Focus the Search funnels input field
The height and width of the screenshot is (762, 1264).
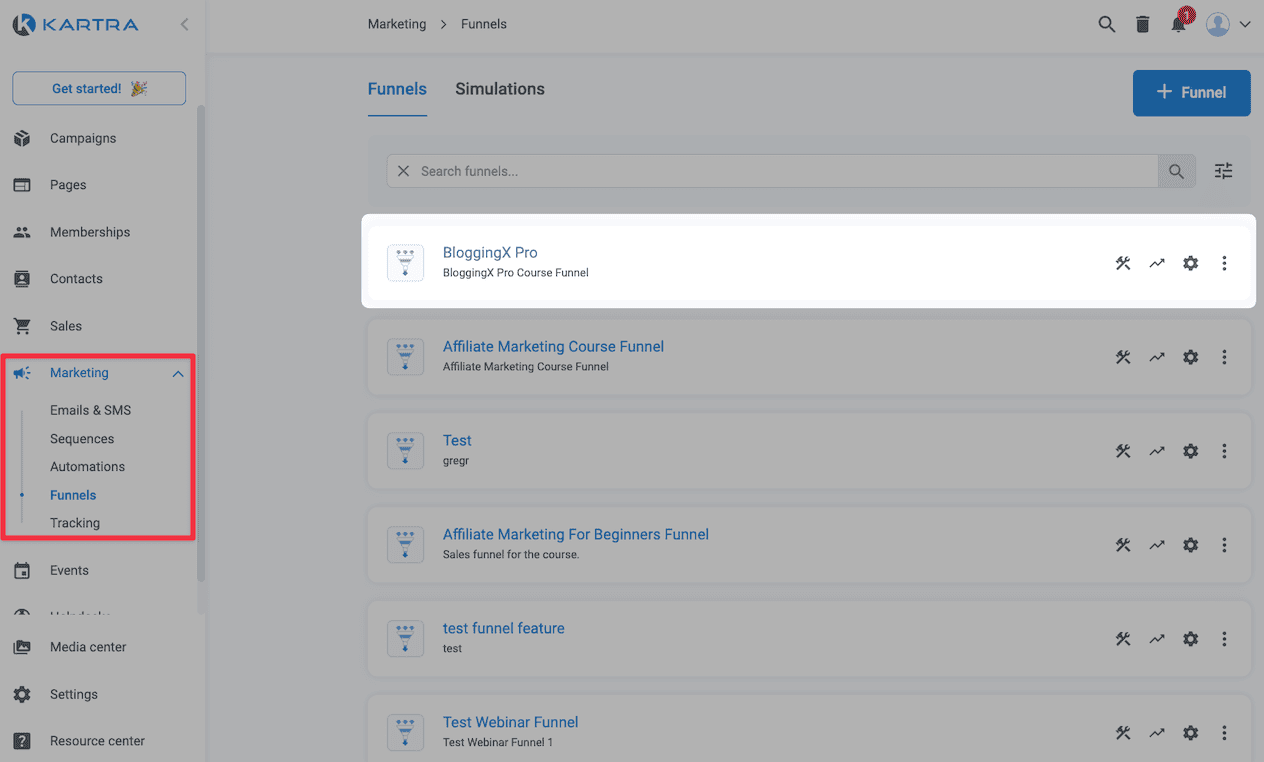pos(772,171)
